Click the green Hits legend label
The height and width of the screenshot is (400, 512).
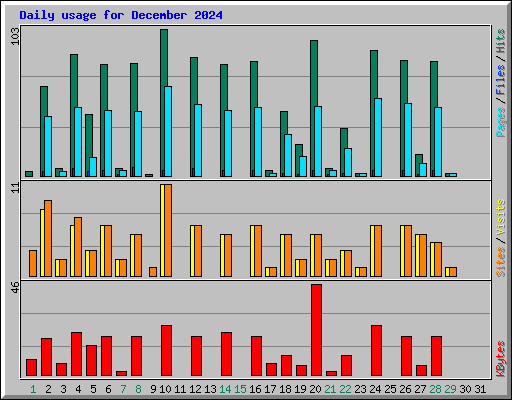(500, 41)
